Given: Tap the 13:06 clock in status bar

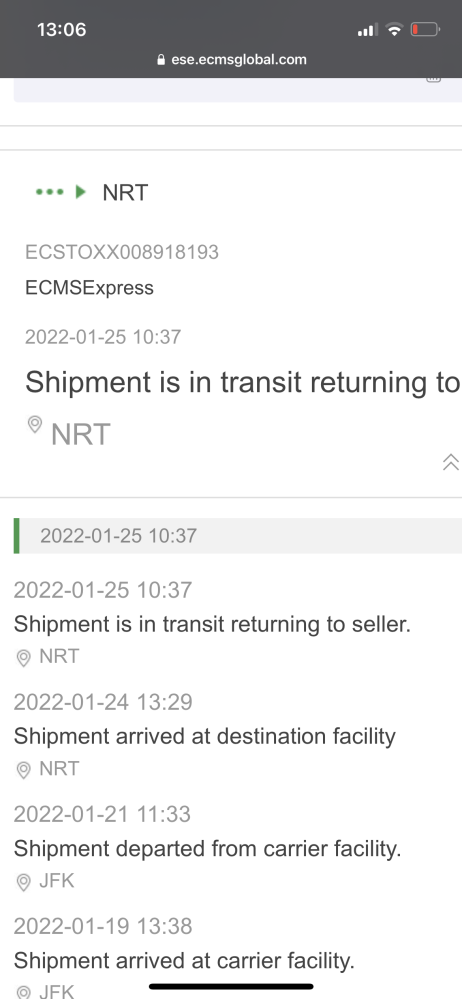Looking at the screenshot, I should coord(61,29).
